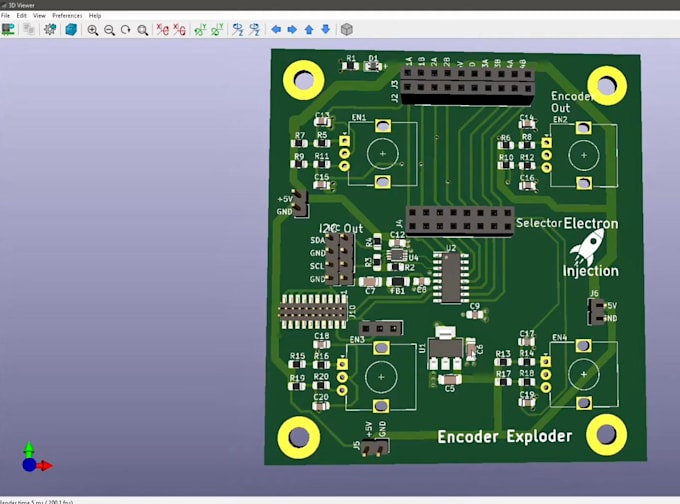Click the 'I2C Out' label on the board

tap(341, 229)
